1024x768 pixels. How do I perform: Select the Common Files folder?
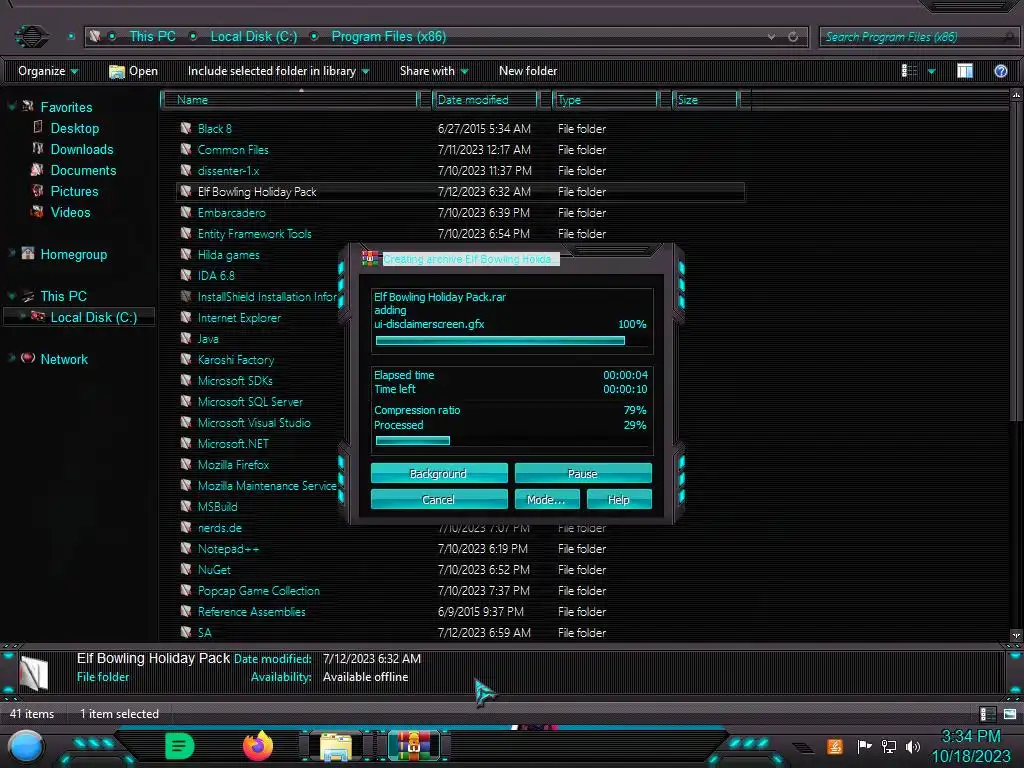tap(232, 150)
